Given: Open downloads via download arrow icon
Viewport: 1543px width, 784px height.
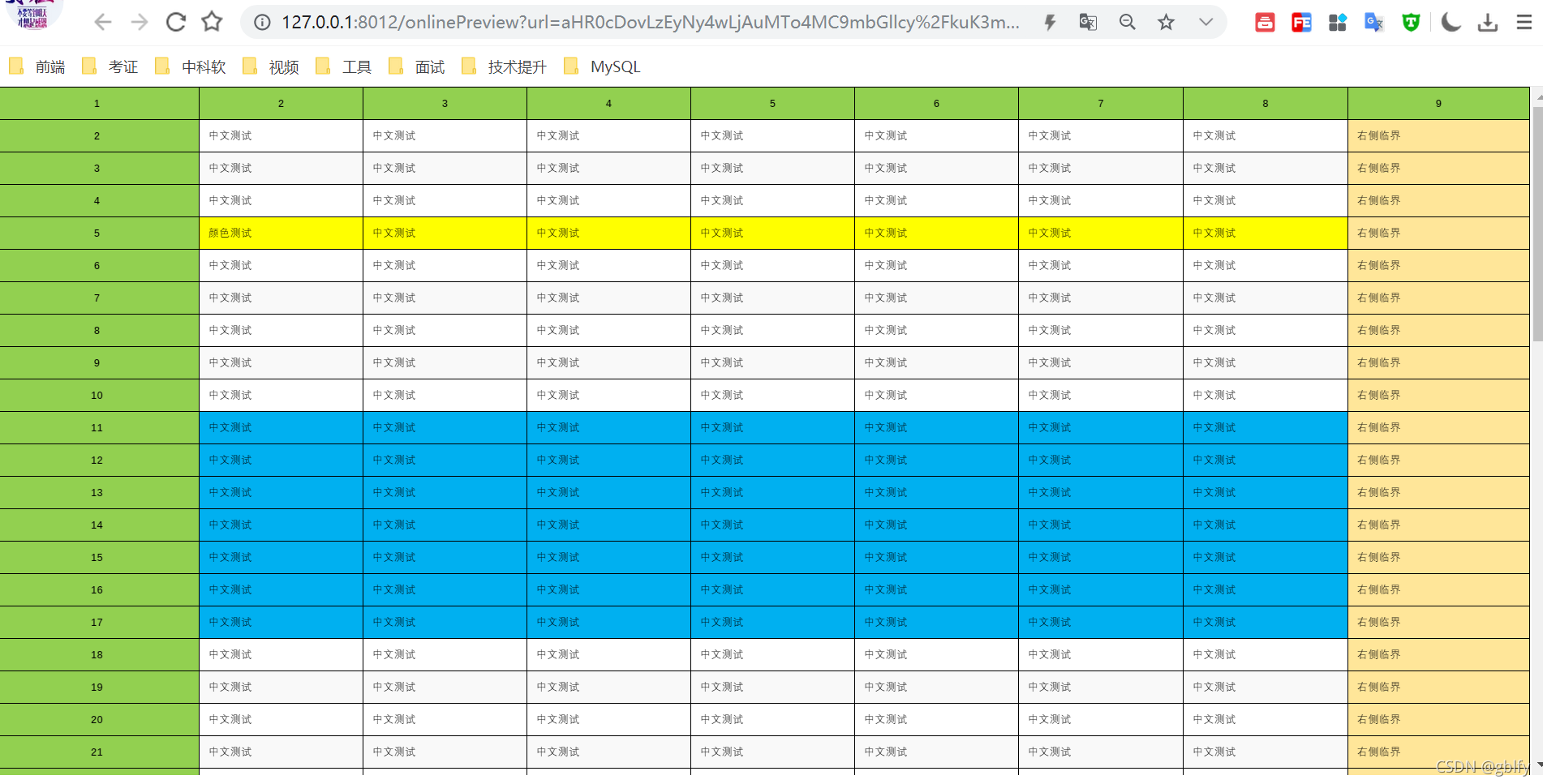Looking at the screenshot, I should (x=1488, y=23).
